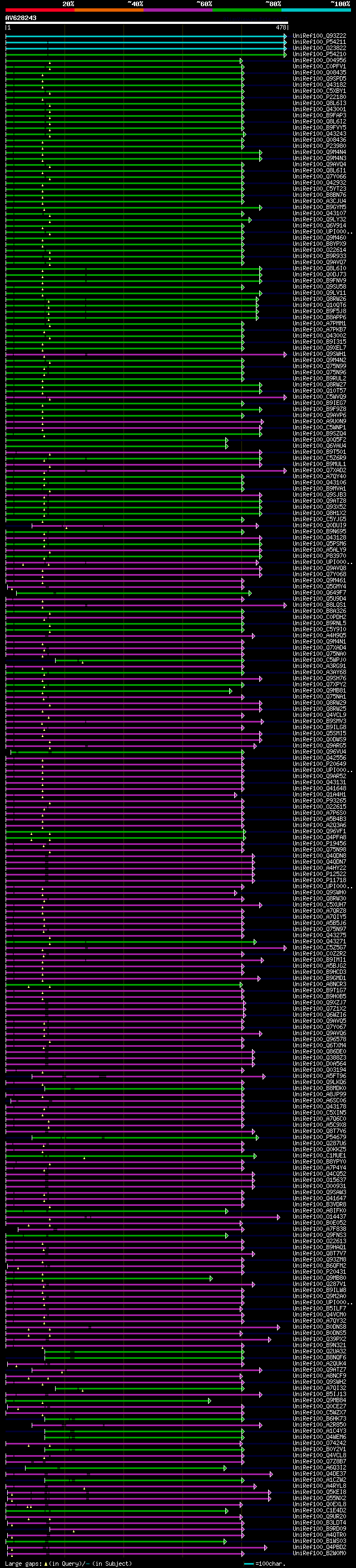This screenshot has height=1568, width=356.
Task: Select label UniRef100_C5YT23
Action: (319, 189)
